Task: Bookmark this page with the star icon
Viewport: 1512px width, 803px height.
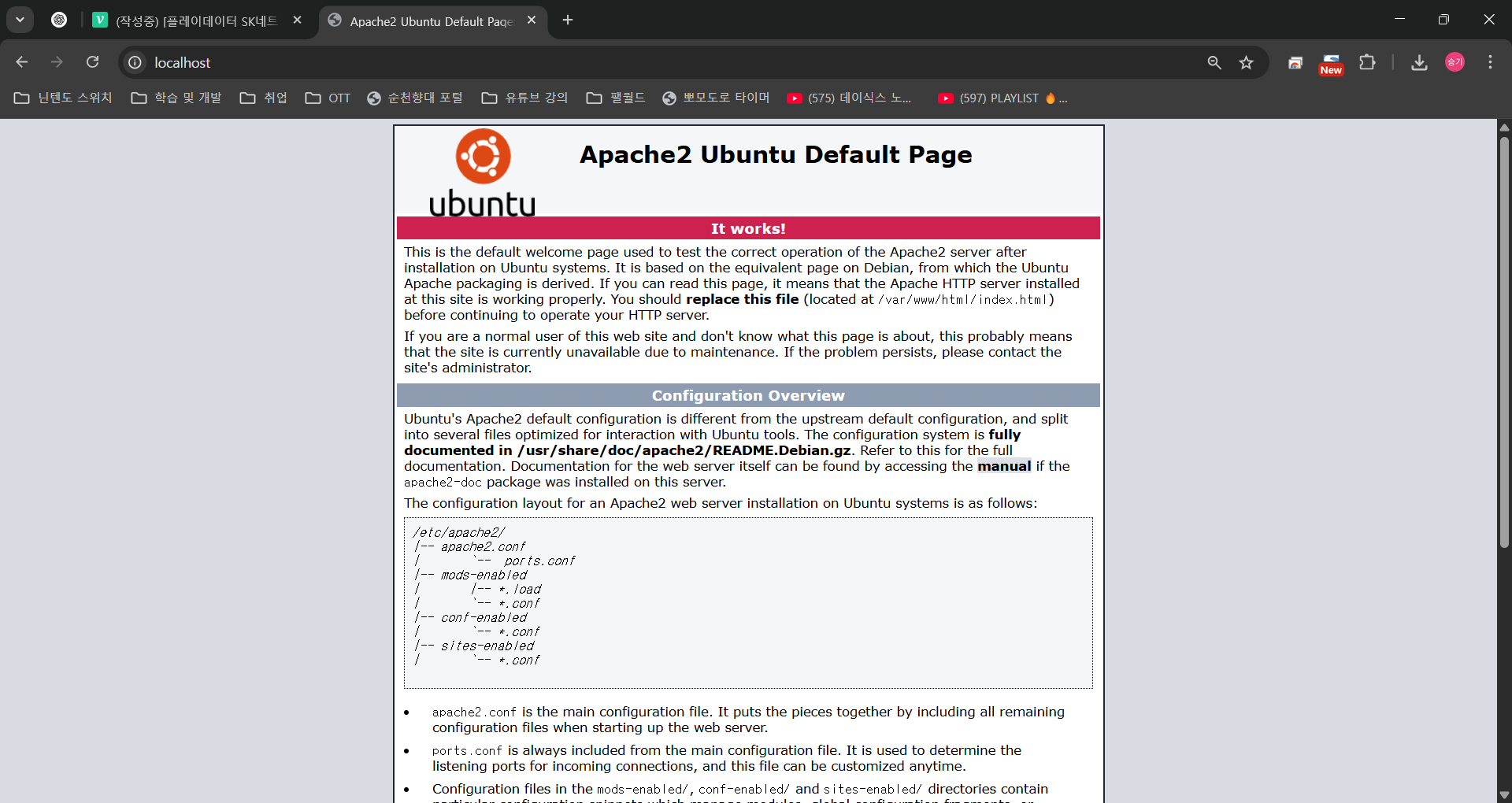Action: coord(1246,62)
